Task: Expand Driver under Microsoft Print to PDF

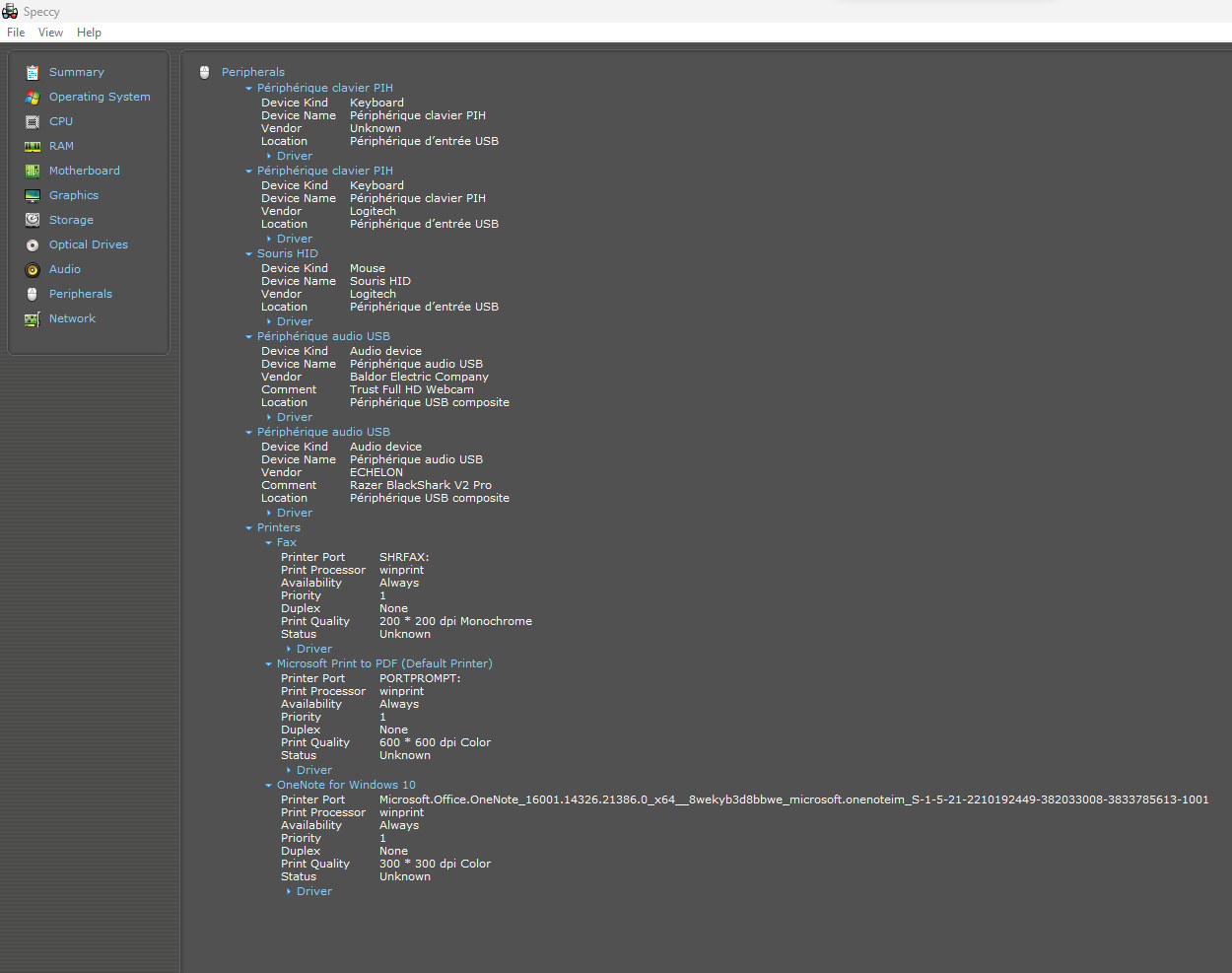Action: 289,770
